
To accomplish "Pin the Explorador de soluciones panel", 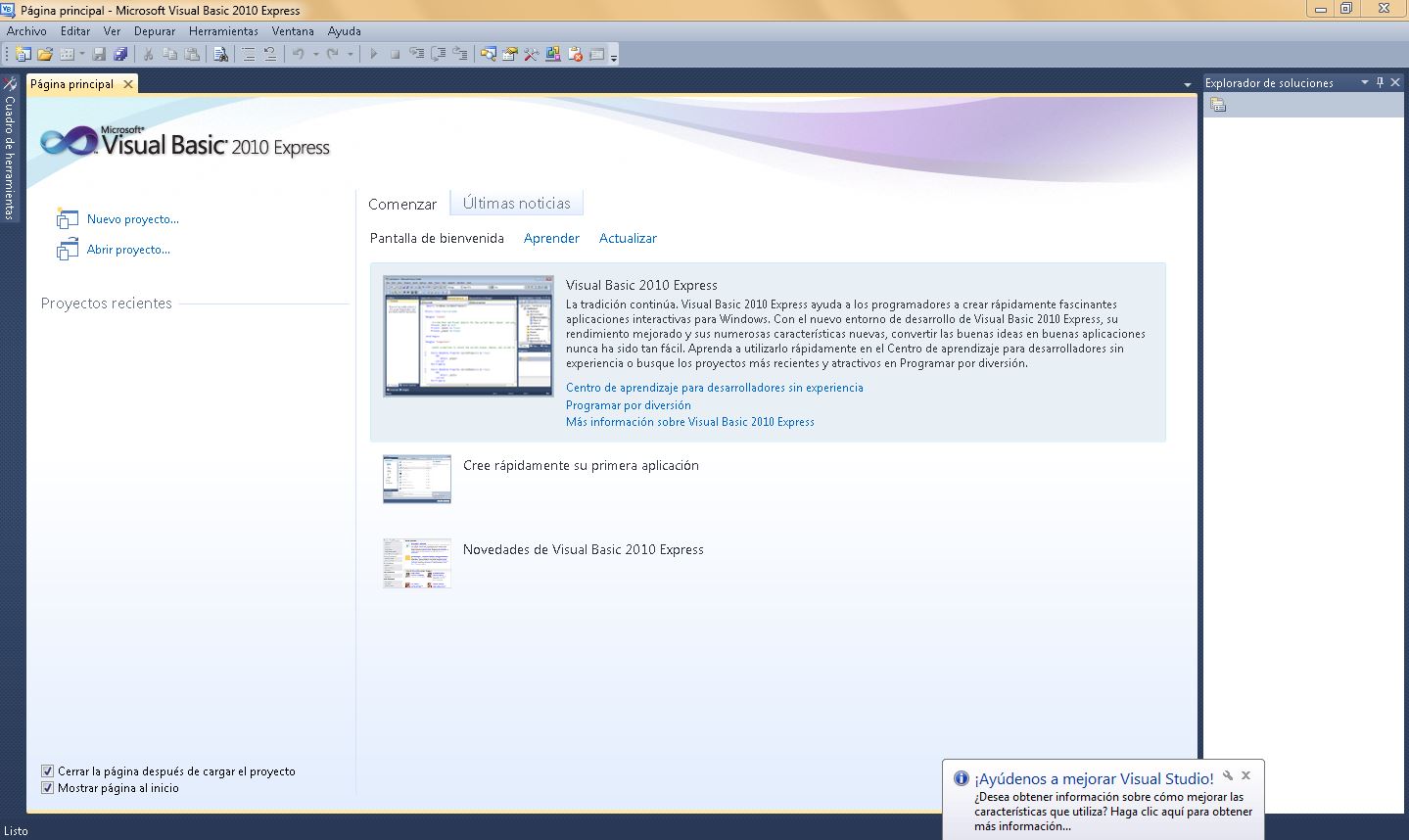I will (x=1381, y=83).
